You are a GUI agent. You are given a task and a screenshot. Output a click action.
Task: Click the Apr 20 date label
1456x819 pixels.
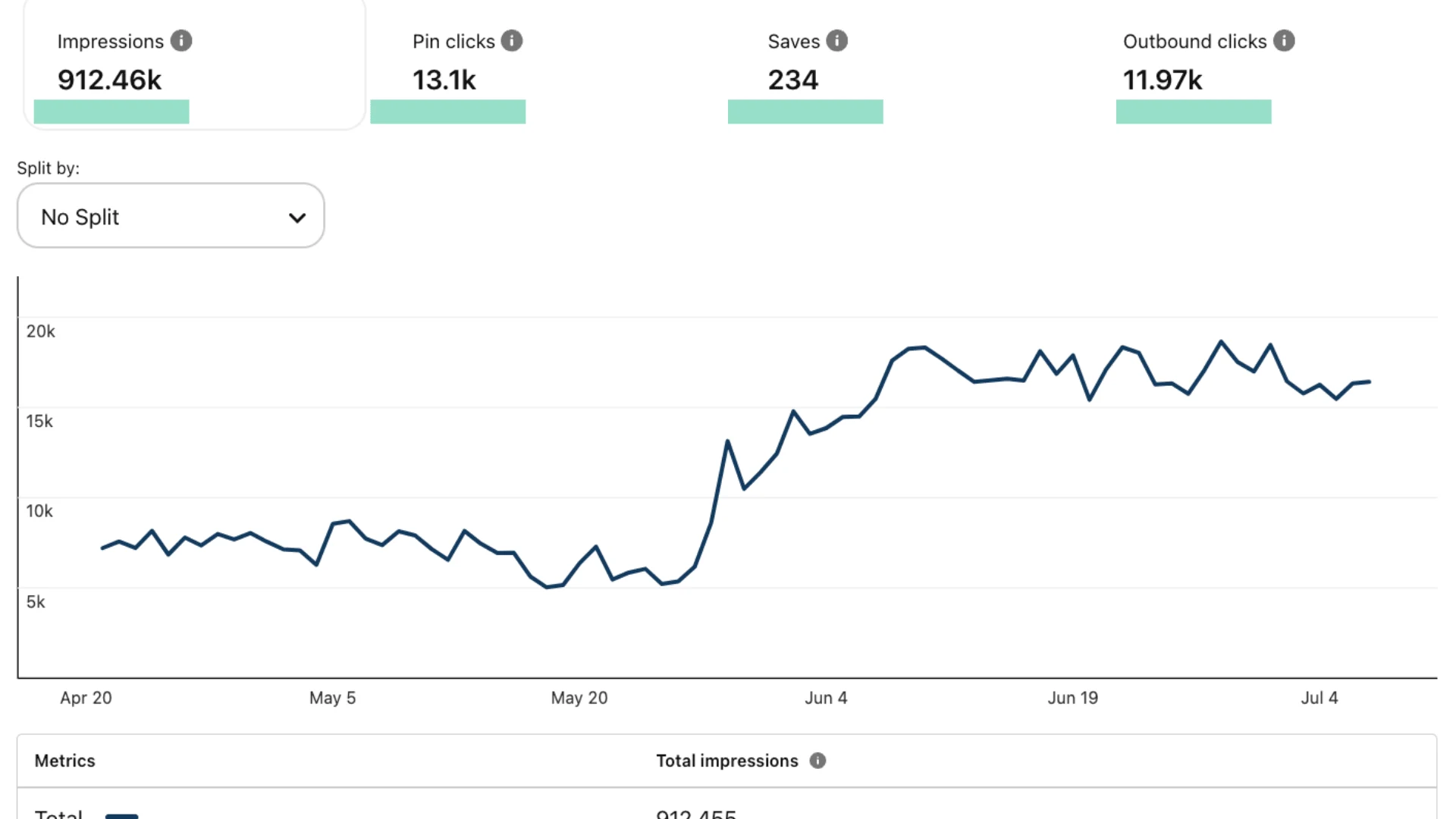pyautogui.click(x=86, y=698)
